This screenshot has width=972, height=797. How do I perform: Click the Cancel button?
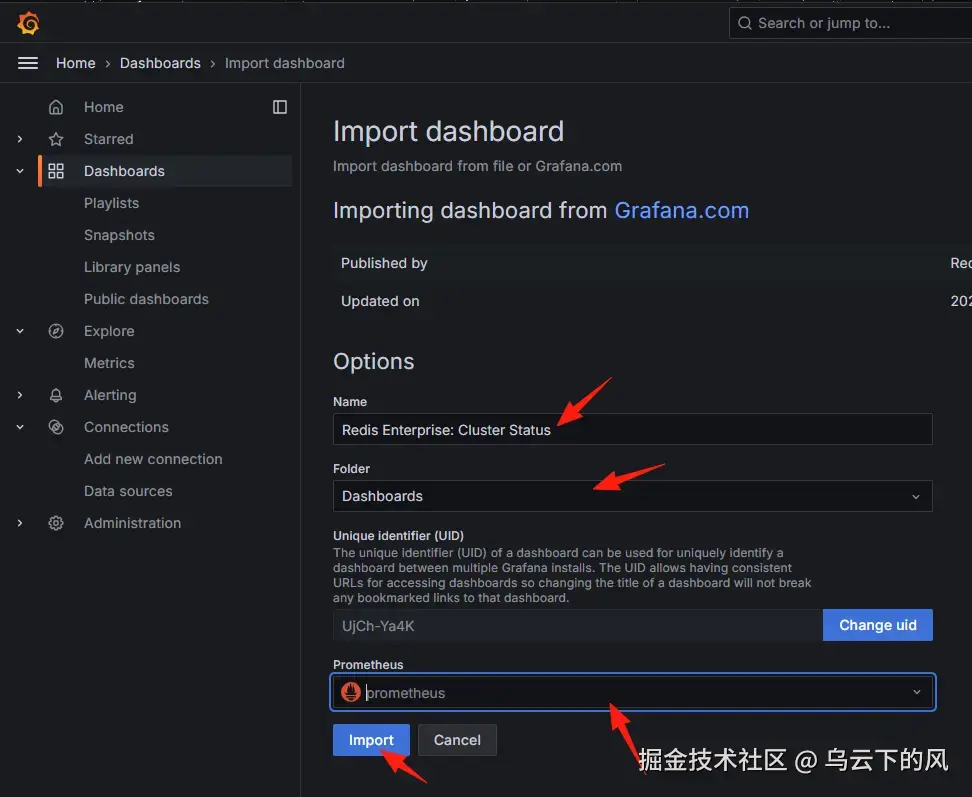[x=457, y=740]
